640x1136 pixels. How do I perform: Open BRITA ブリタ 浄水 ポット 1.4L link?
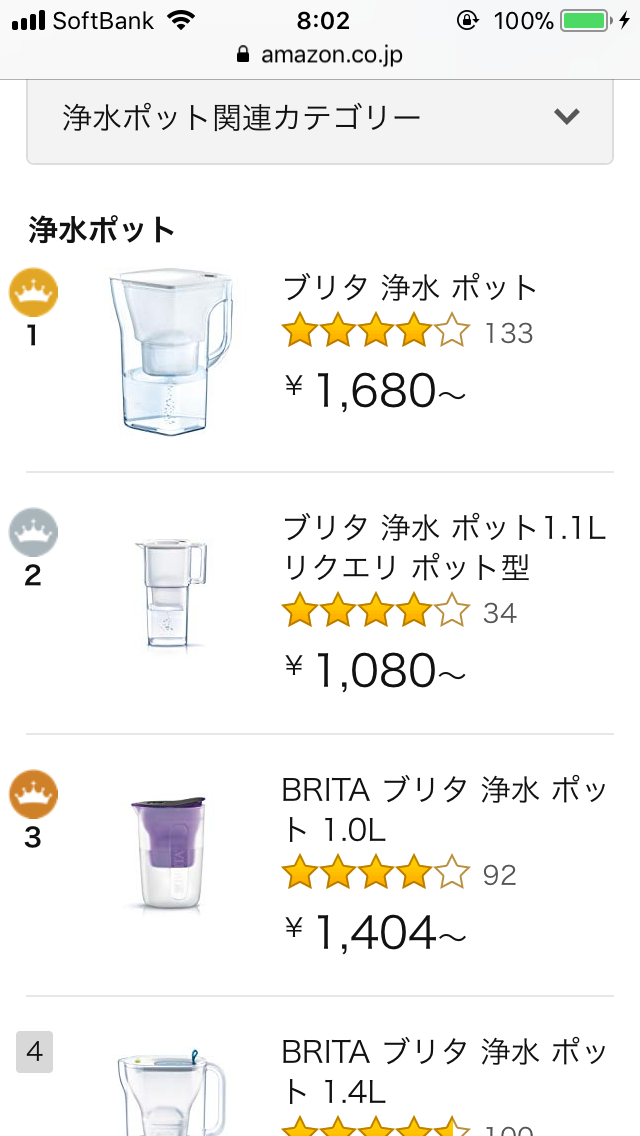[x=445, y=1070]
